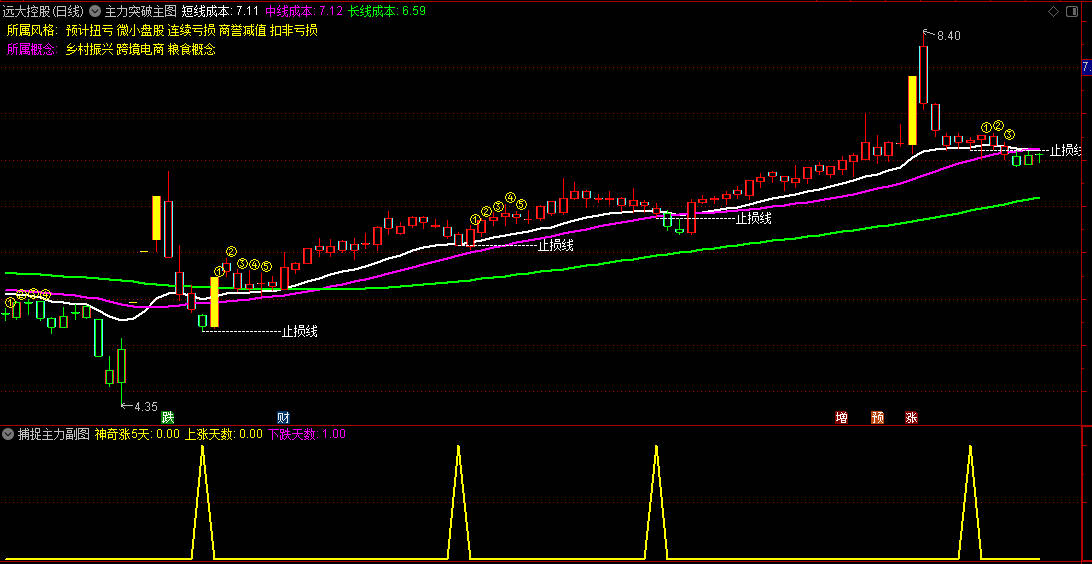The height and width of the screenshot is (564, 1092).
Task: Click the magenta 下跌天数: 1.00 readout
Action: pyautogui.click(x=307, y=434)
